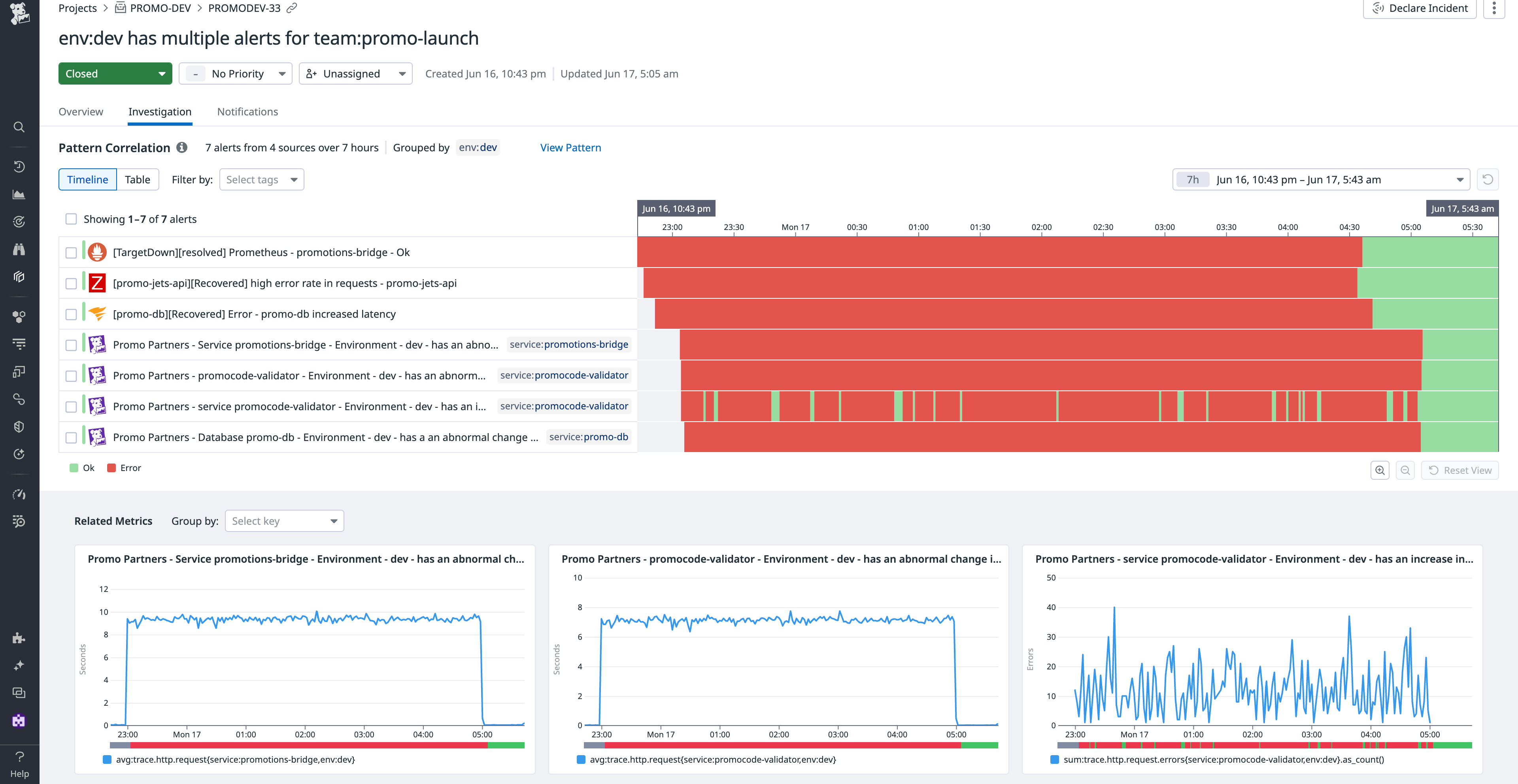The width and height of the screenshot is (1518, 784).
Task: Open search from the left sidebar
Action: [19, 126]
